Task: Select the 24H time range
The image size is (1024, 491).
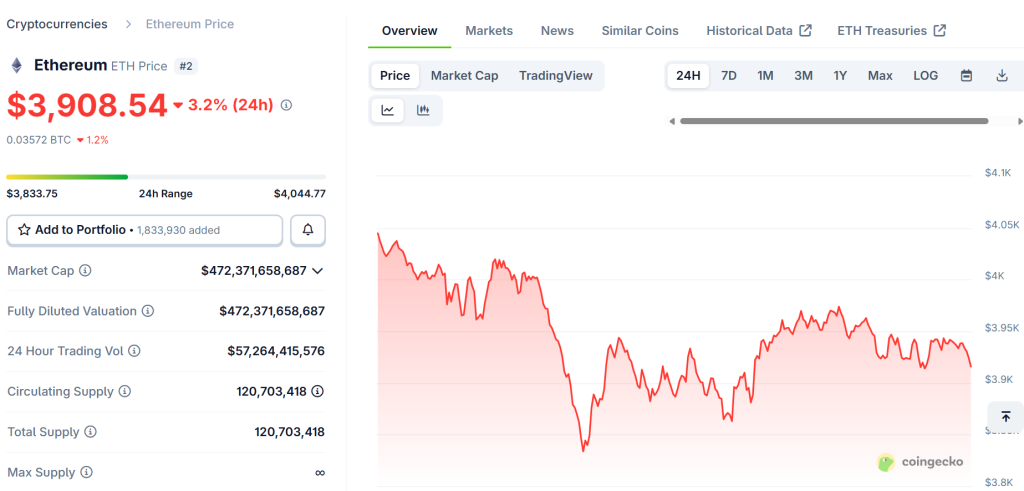Action: coord(688,76)
